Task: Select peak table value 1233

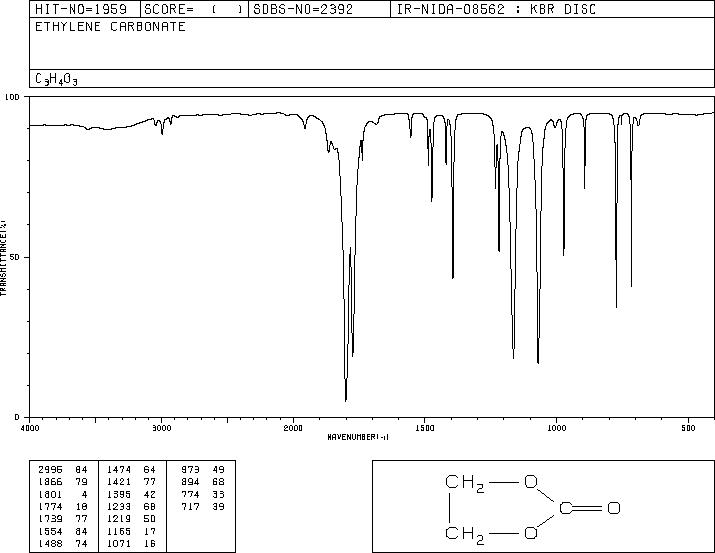Action: coord(119,506)
